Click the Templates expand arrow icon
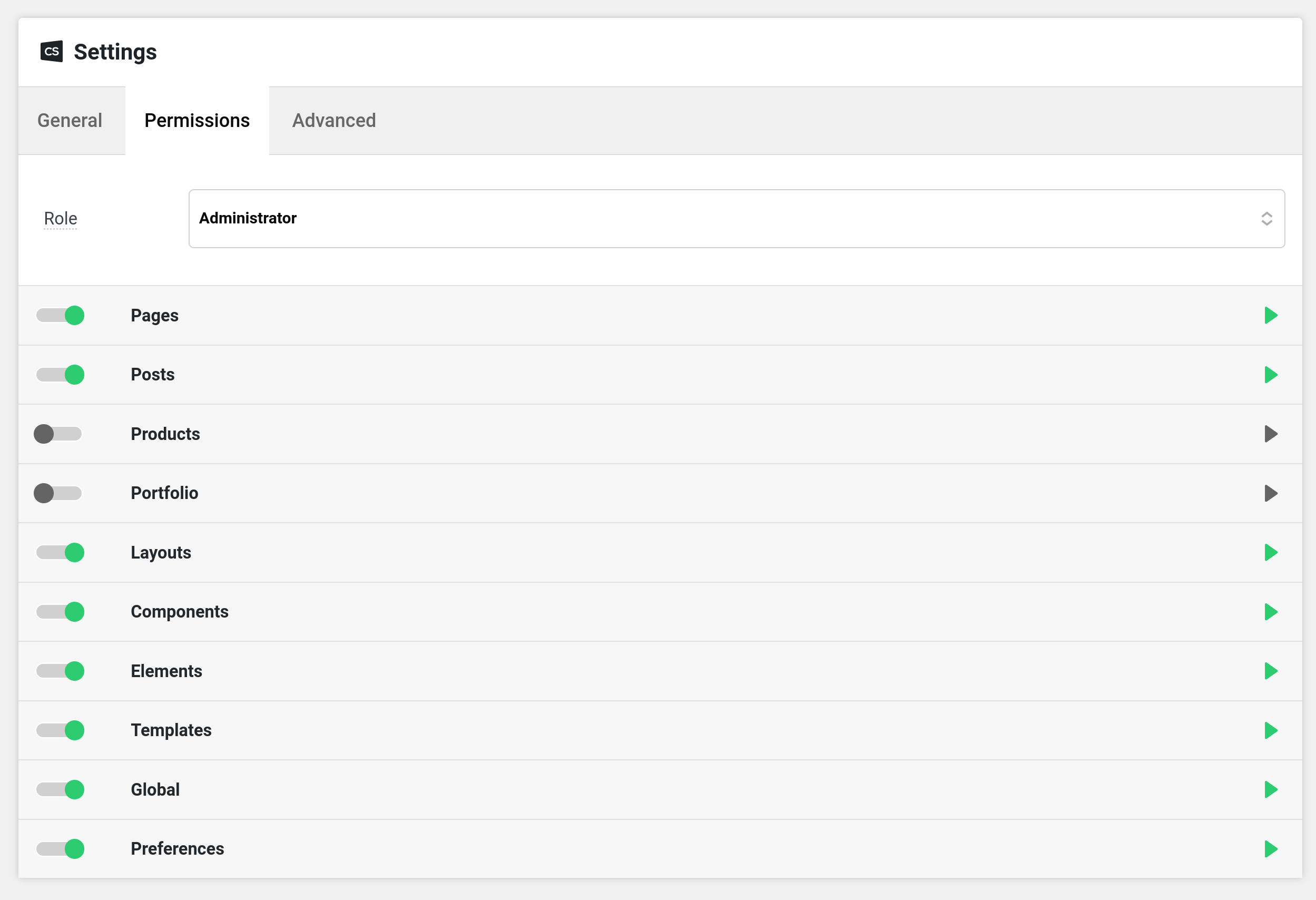 pyautogui.click(x=1271, y=730)
